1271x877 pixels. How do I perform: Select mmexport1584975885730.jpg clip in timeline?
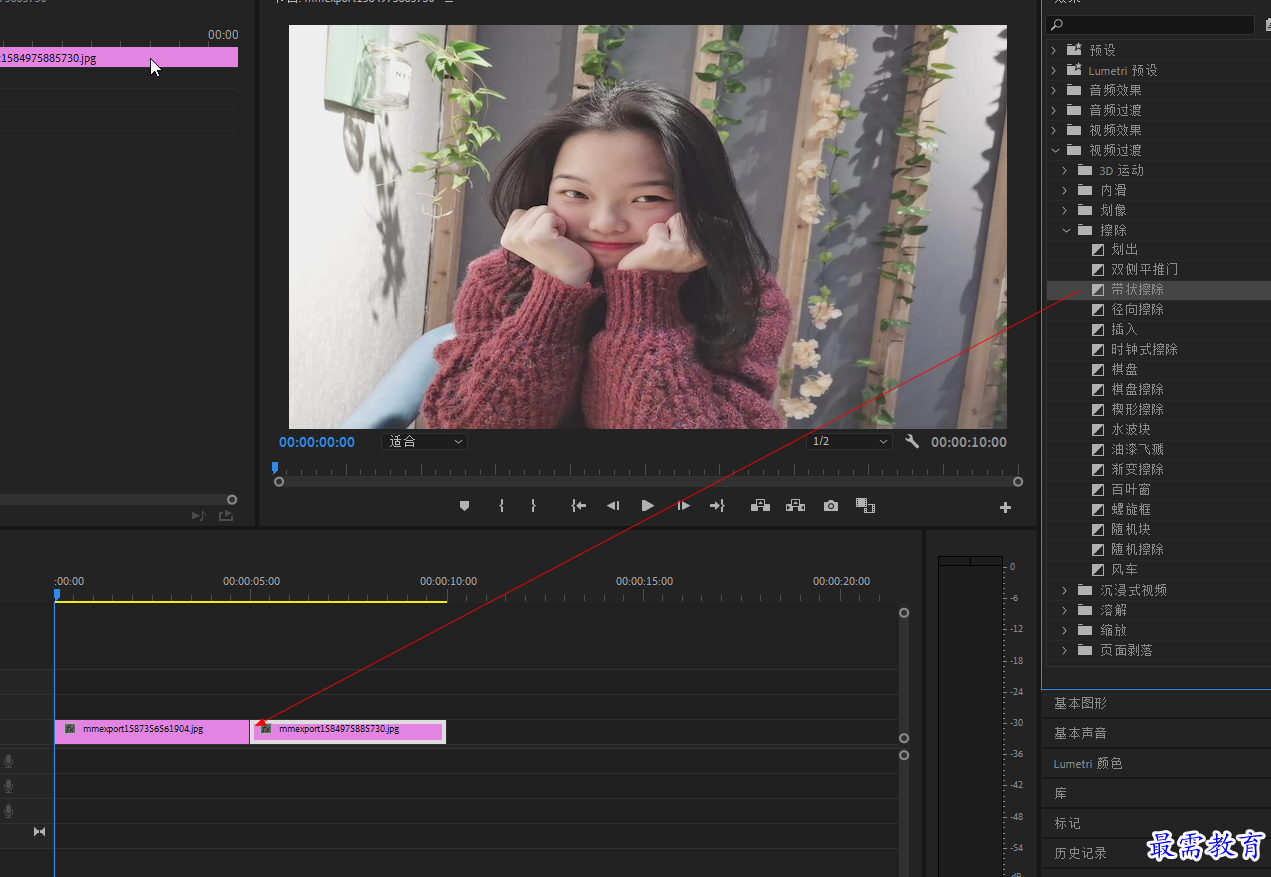coord(348,731)
